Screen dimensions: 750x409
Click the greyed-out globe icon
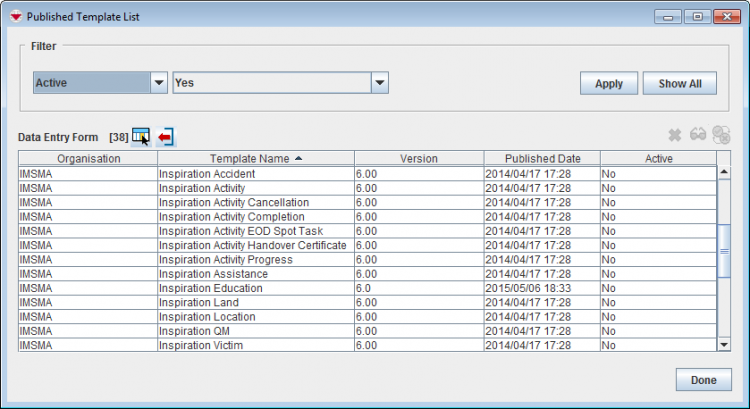pyautogui.click(x=720, y=135)
